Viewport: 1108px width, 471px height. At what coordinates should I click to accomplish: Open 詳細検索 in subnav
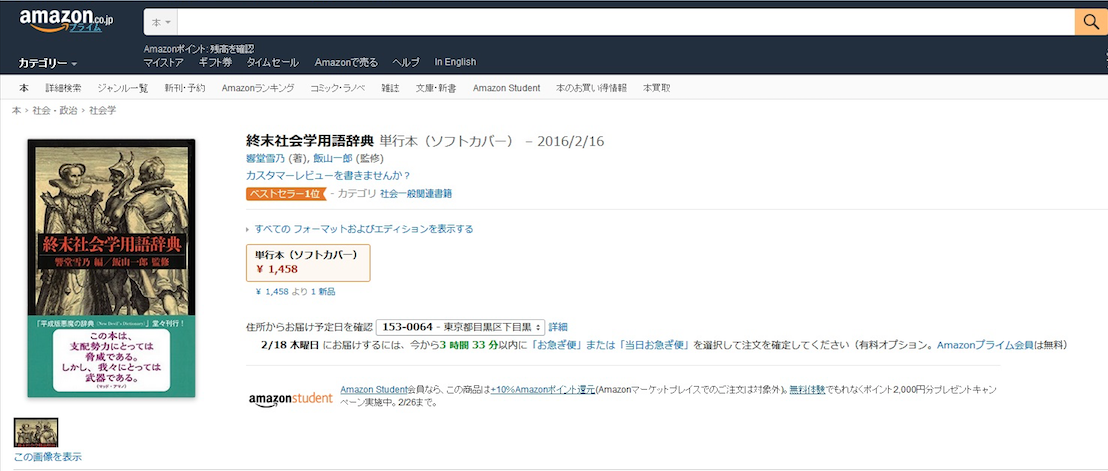[63, 88]
